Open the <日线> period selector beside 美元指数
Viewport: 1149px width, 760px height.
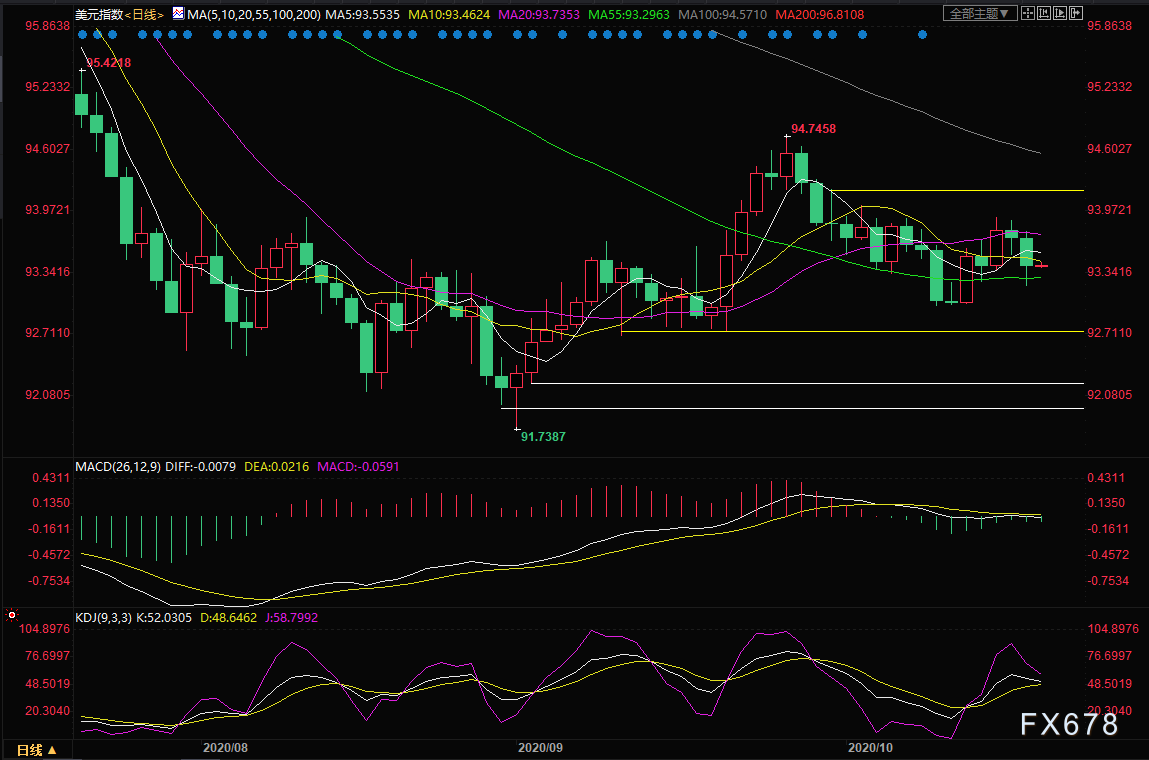[143, 13]
